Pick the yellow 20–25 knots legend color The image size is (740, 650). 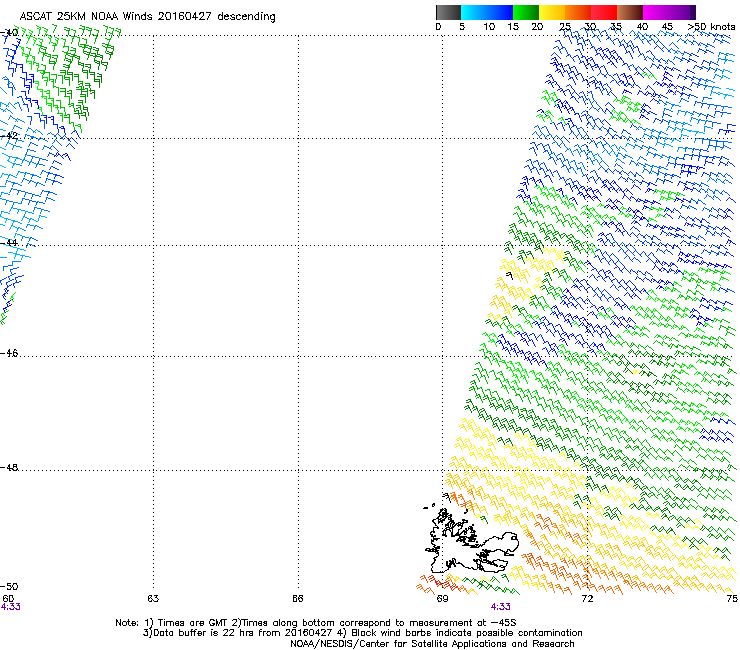tap(552, 12)
